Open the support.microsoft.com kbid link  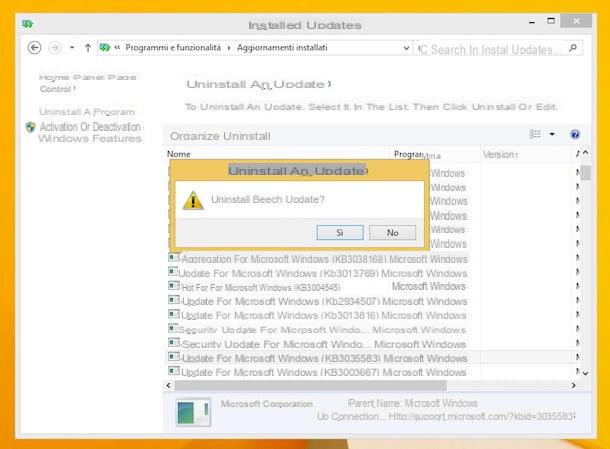click(x=482, y=416)
